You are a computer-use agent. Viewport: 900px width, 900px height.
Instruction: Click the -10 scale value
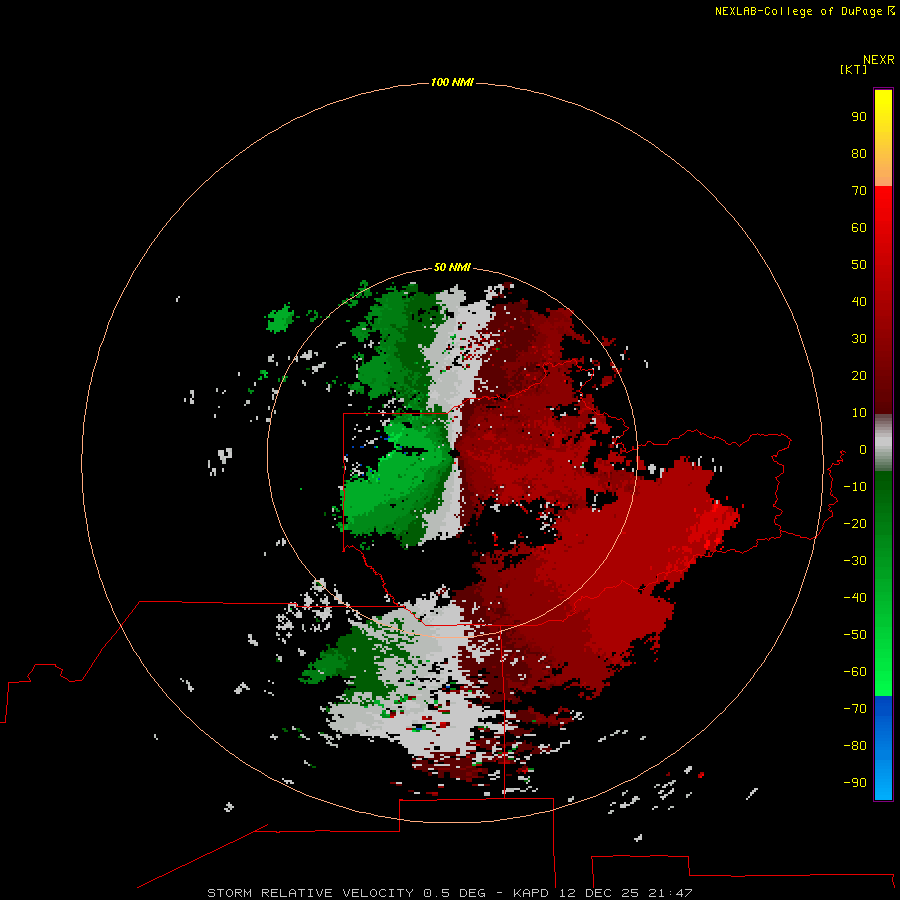855,487
